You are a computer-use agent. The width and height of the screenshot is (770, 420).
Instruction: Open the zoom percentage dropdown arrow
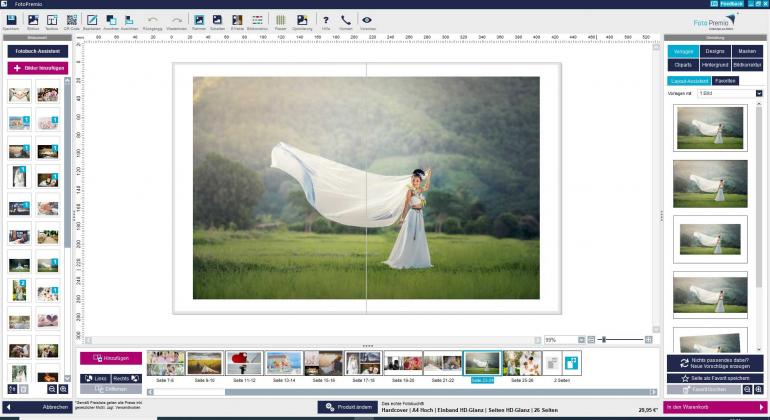point(581,339)
